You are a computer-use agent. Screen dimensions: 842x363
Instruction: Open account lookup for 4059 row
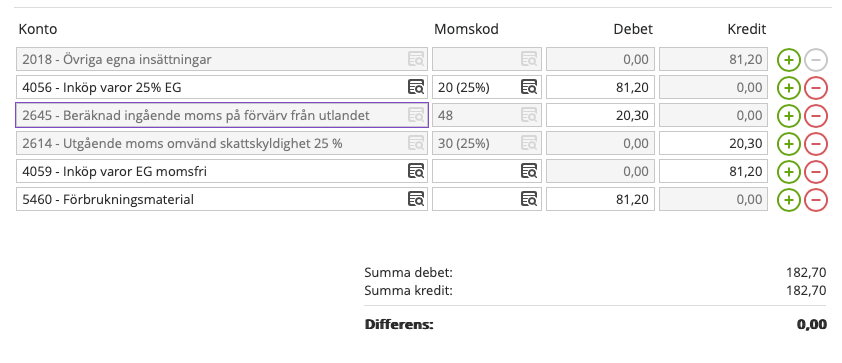coord(416,171)
